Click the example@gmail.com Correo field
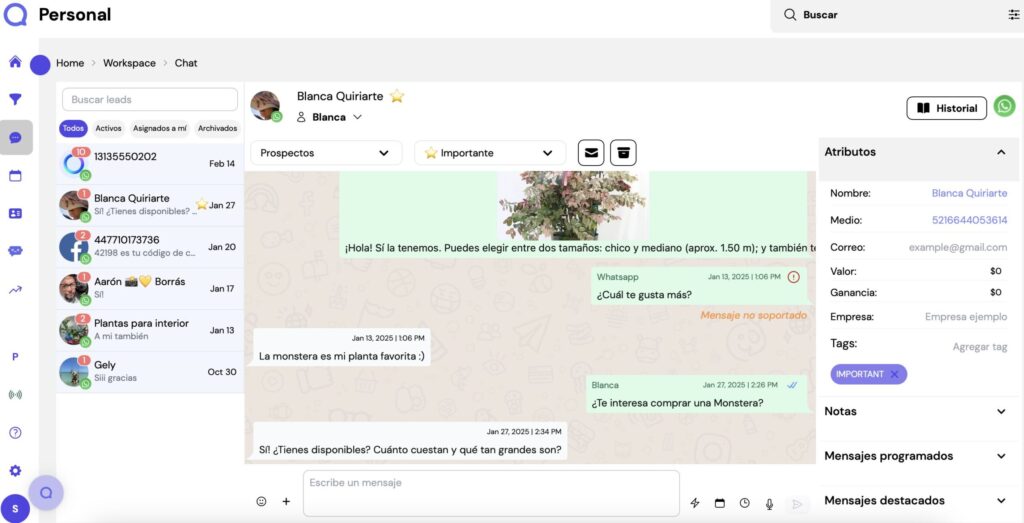This screenshot has width=1024, height=523. click(957, 247)
